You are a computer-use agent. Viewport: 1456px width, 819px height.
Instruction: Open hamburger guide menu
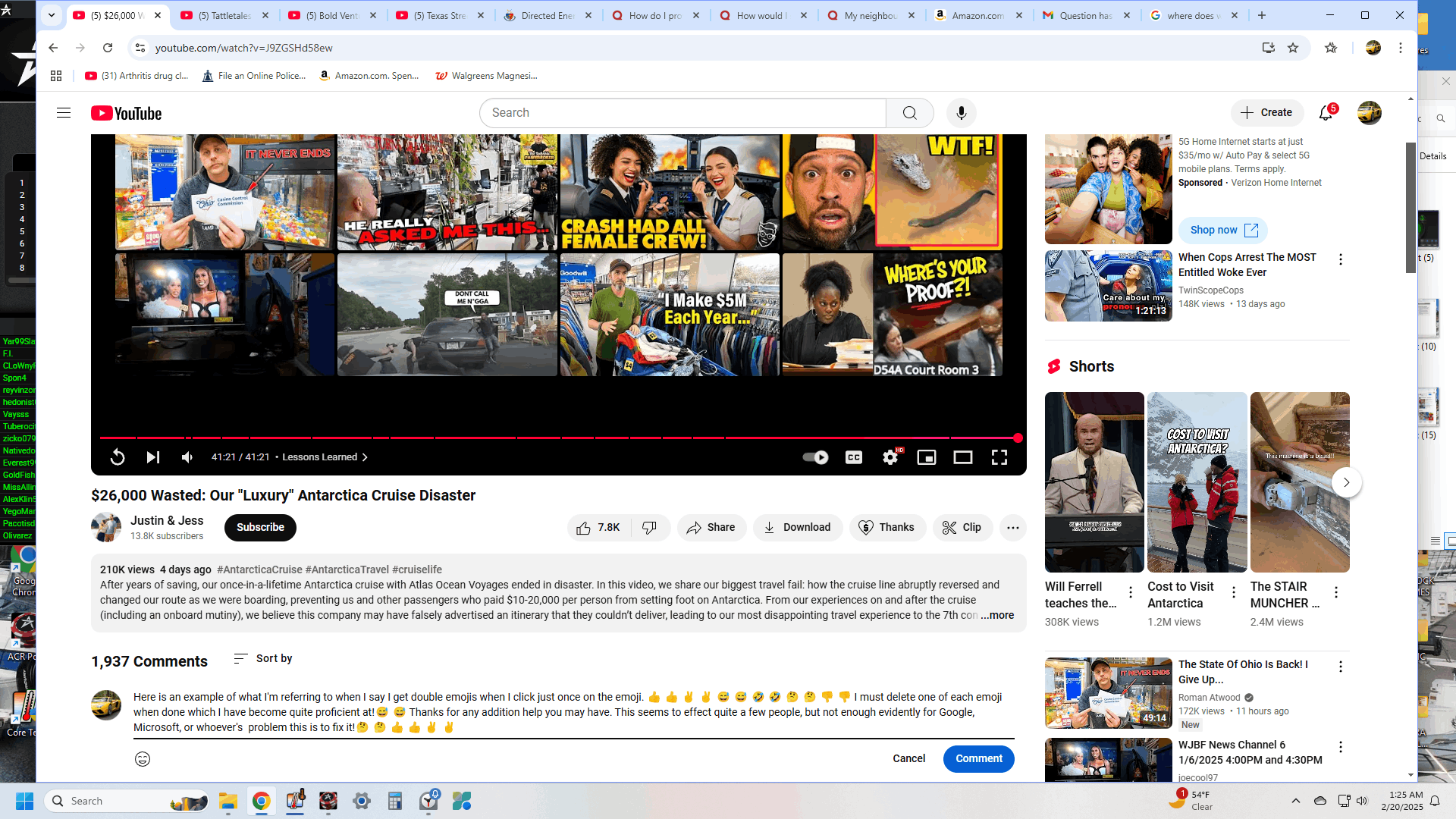(x=64, y=113)
